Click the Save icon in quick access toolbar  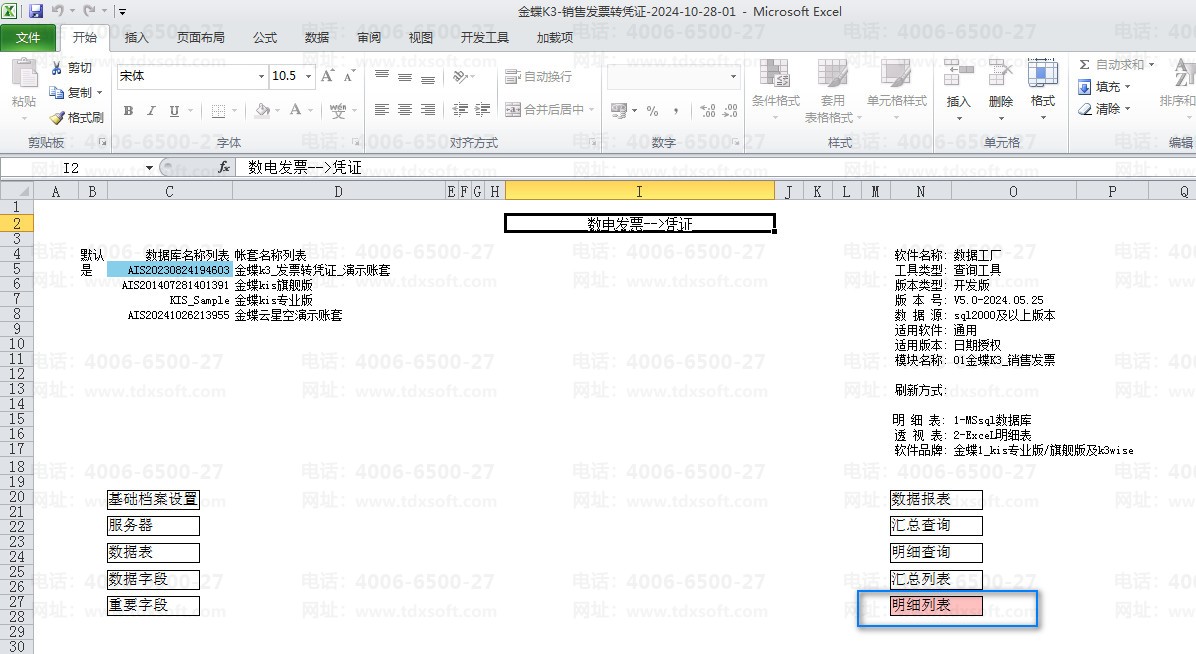coord(36,11)
